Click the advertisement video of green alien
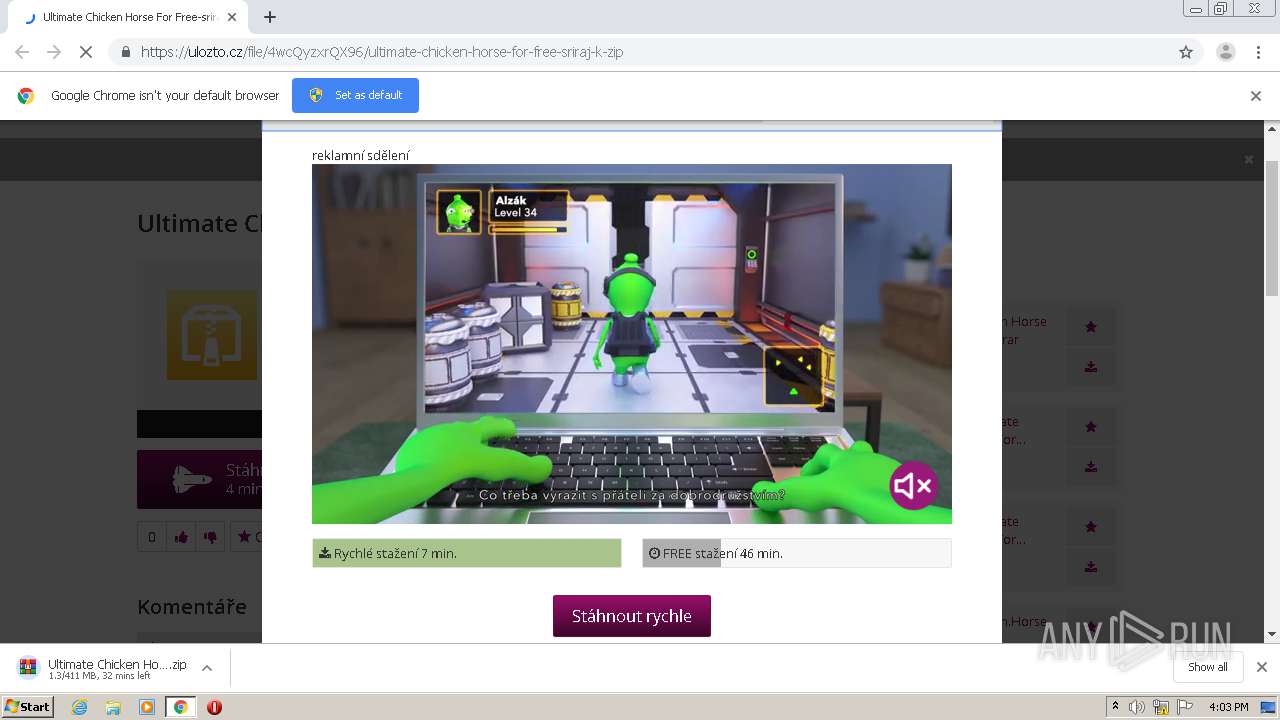This screenshot has height=720, width=1280. click(632, 344)
